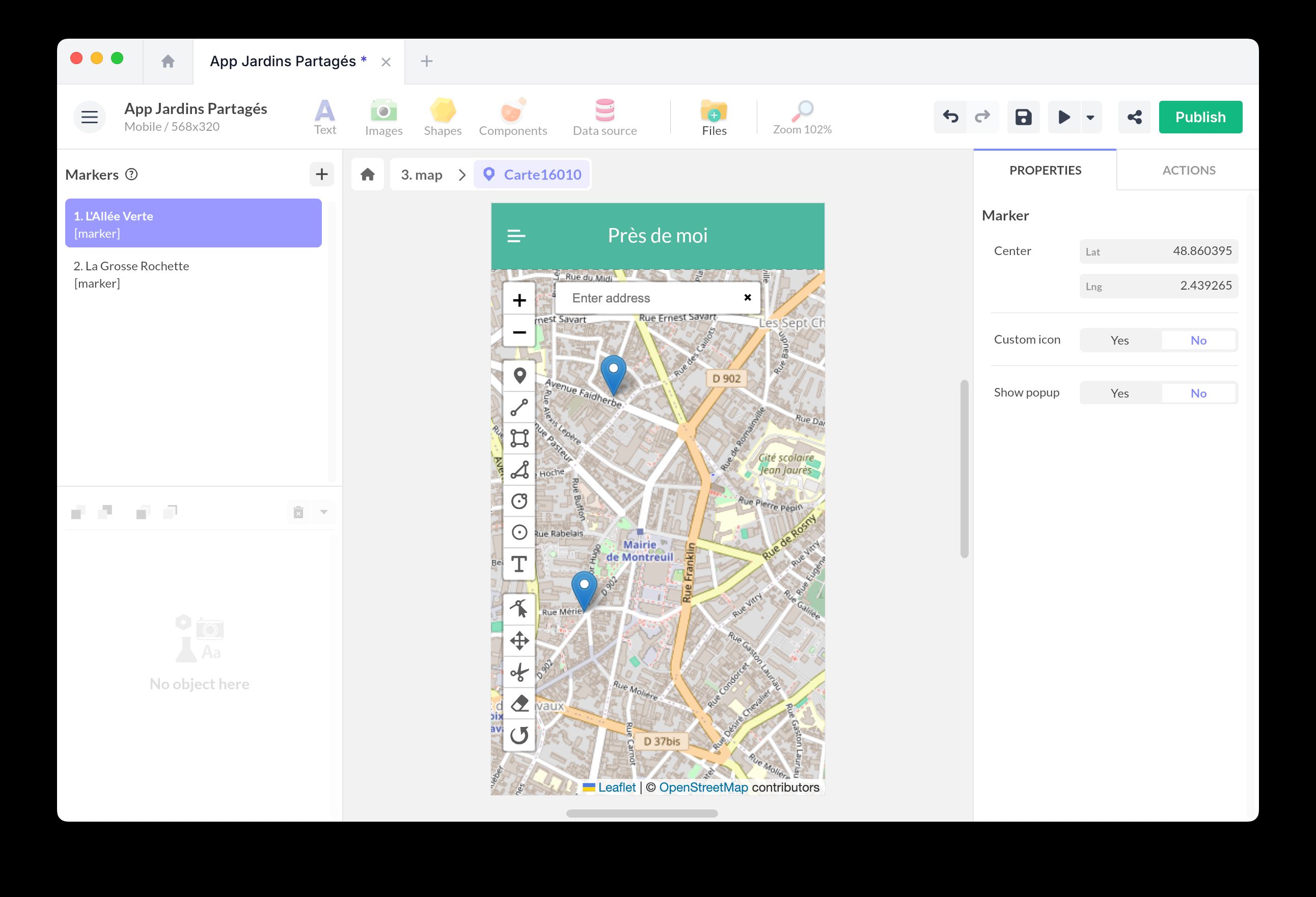The height and width of the screenshot is (897, 1316).
Task: Open the hamburger menu beside app name
Action: pyautogui.click(x=90, y=117)
